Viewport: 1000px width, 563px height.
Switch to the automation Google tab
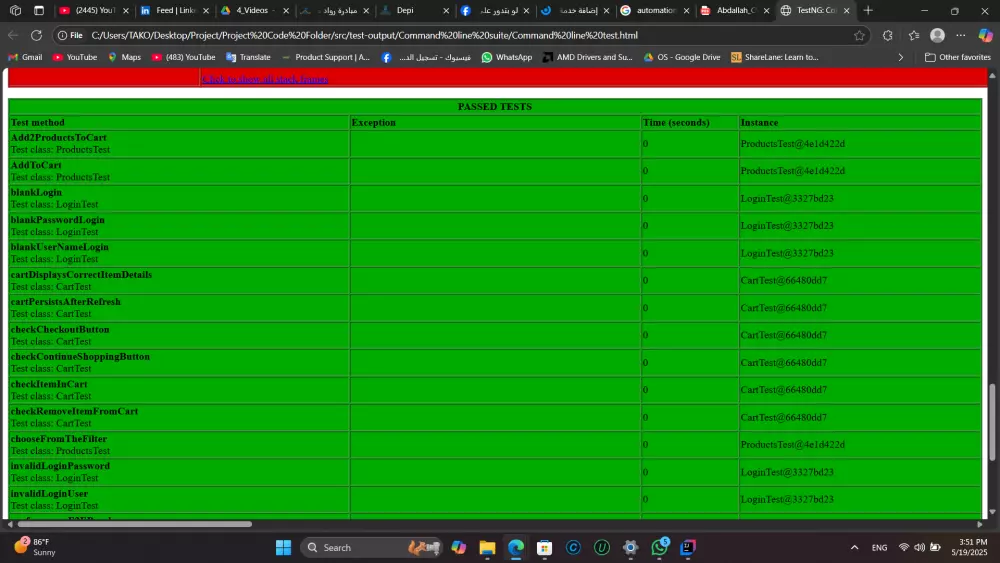(654, 10)
